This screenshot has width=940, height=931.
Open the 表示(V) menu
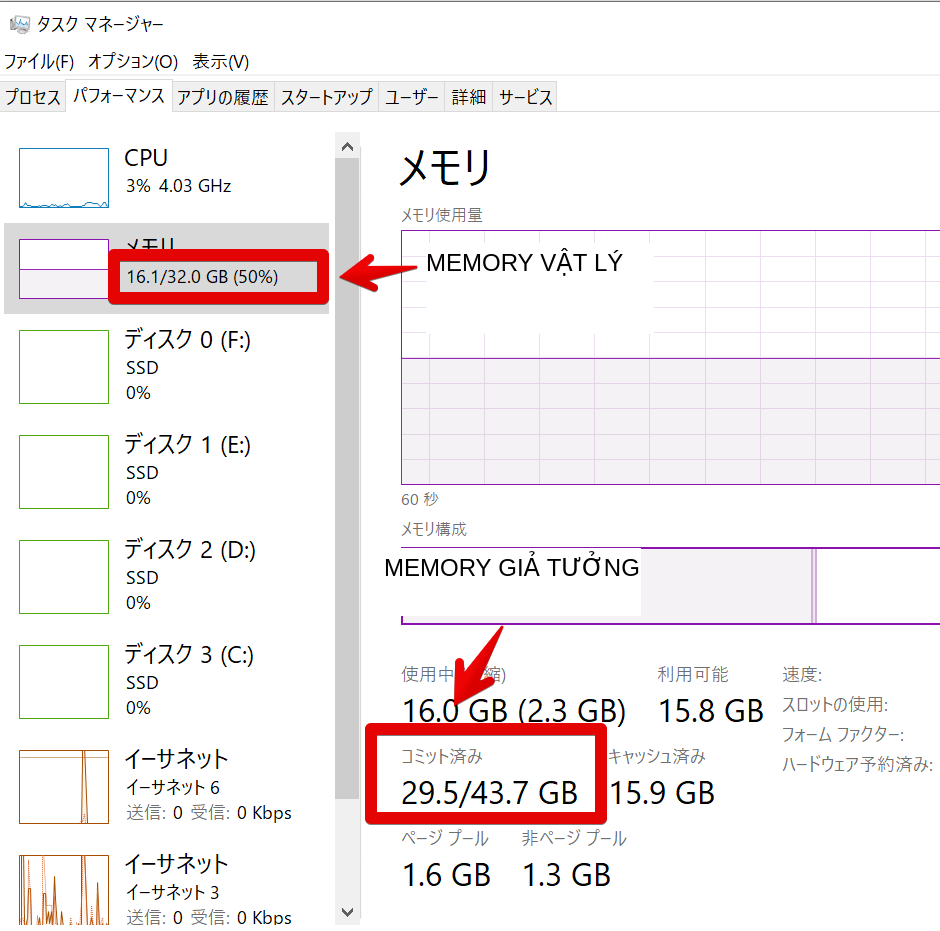click(x=220, y=61)
